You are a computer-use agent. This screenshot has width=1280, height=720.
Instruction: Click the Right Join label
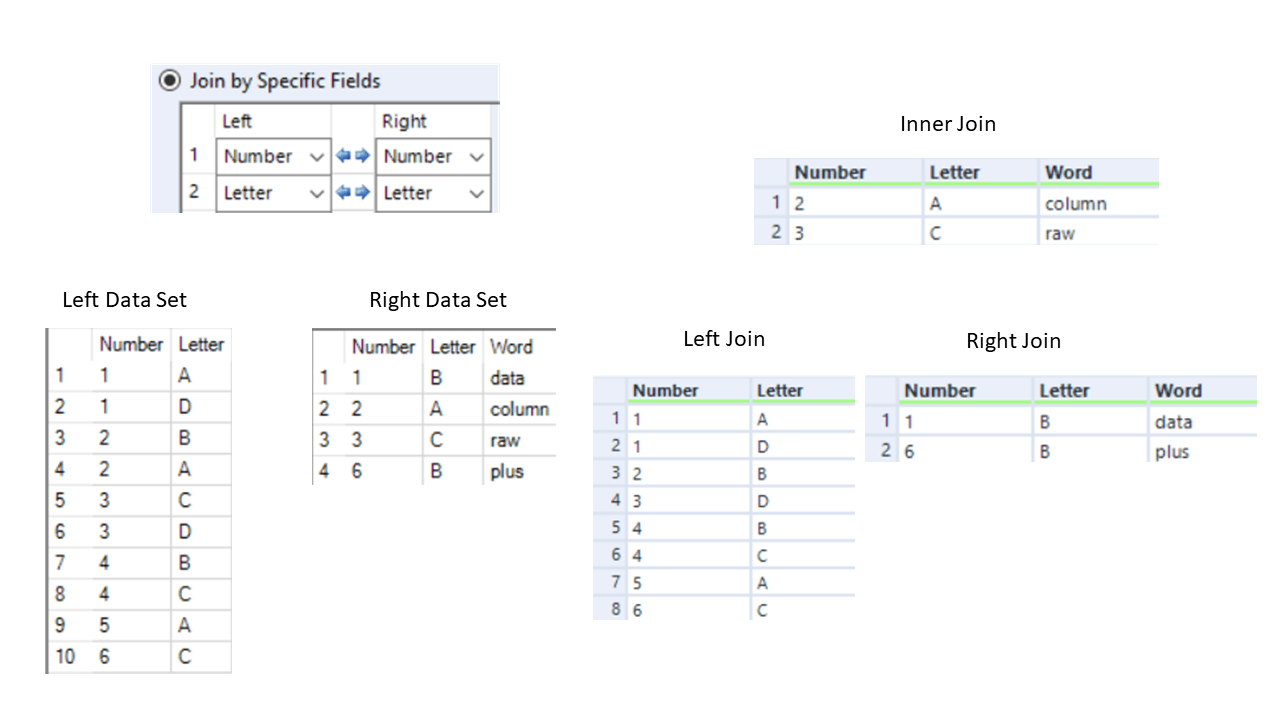tap(1013, 340)
